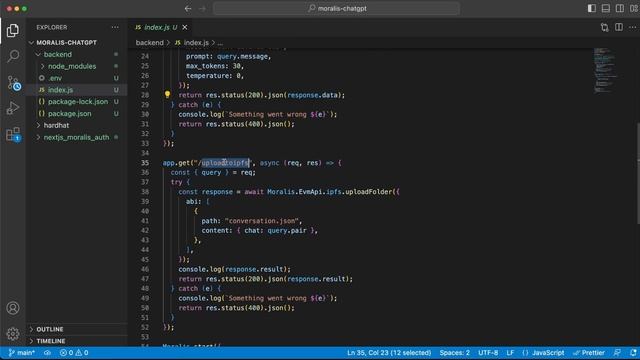
Task: Expand the nextjs_moralis_auth folder
Action: [77, 137]
